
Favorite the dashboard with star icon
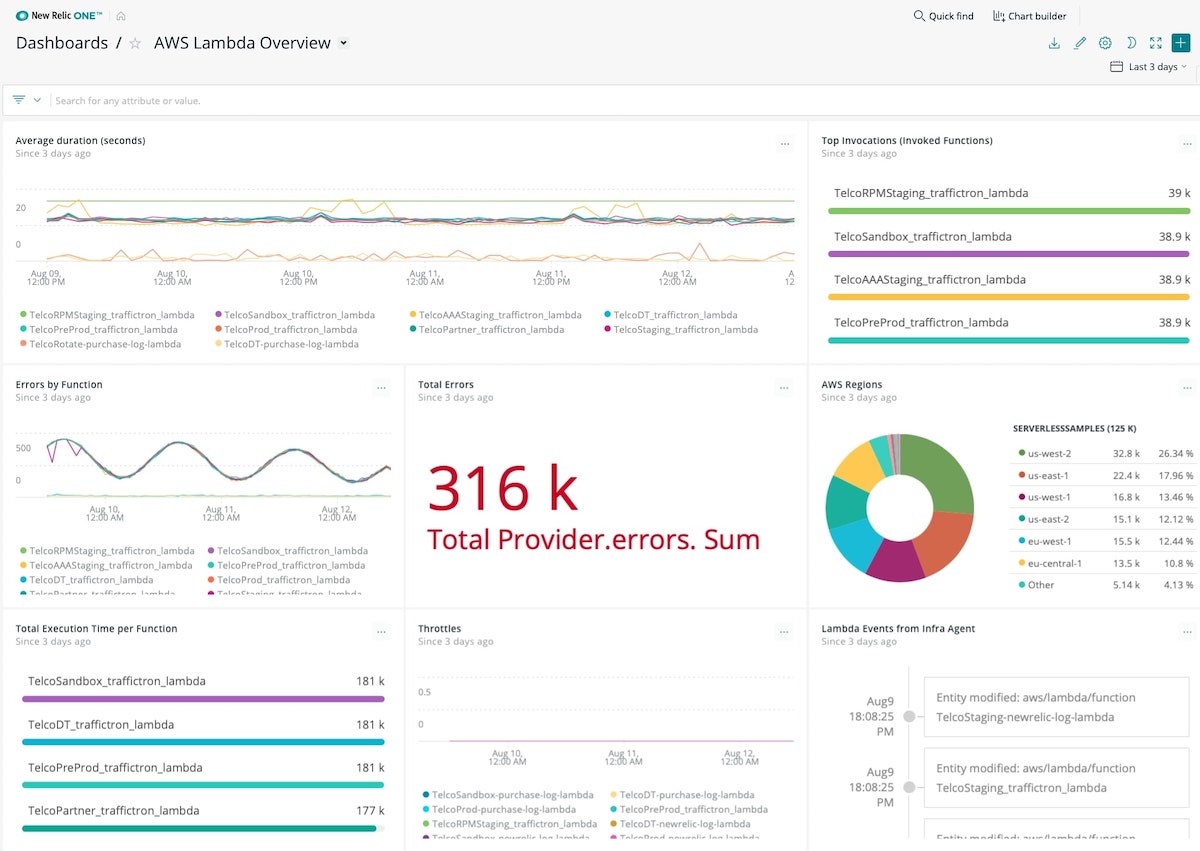pos(135,43)
